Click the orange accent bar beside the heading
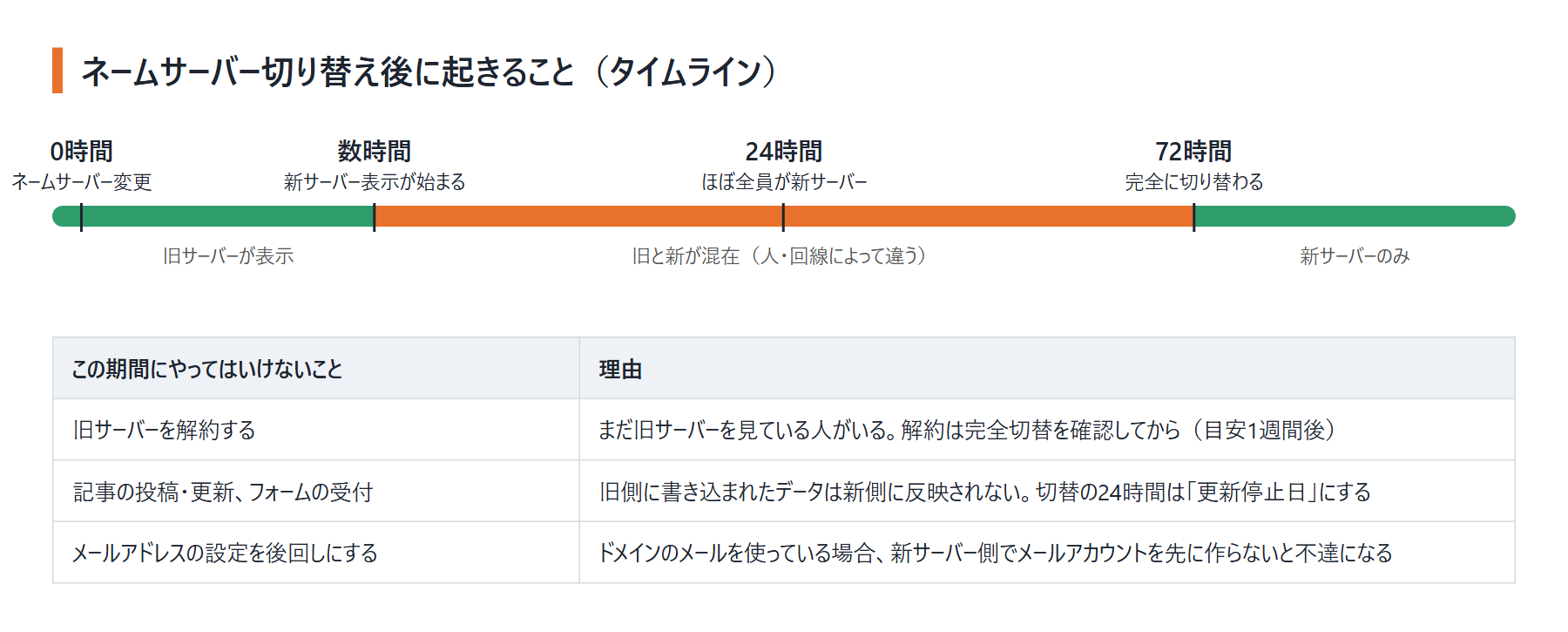The image size is (1568, 632). click(57, 71)
